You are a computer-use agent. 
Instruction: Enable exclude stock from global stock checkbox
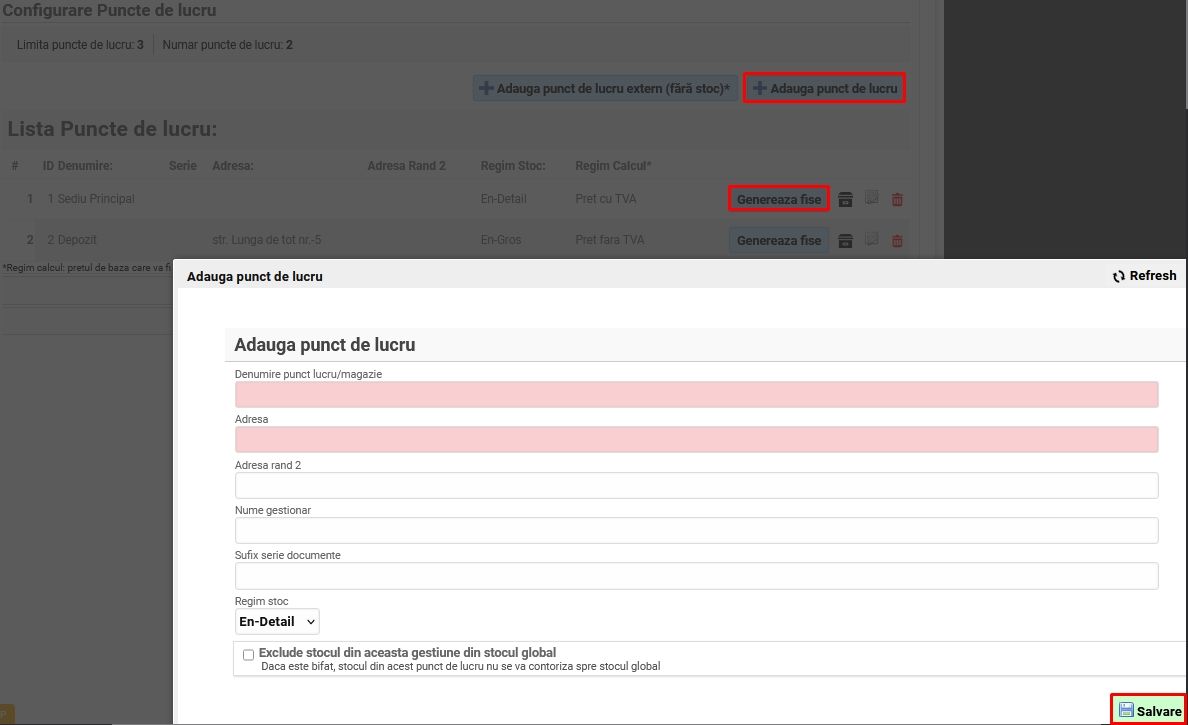[248, 655]
